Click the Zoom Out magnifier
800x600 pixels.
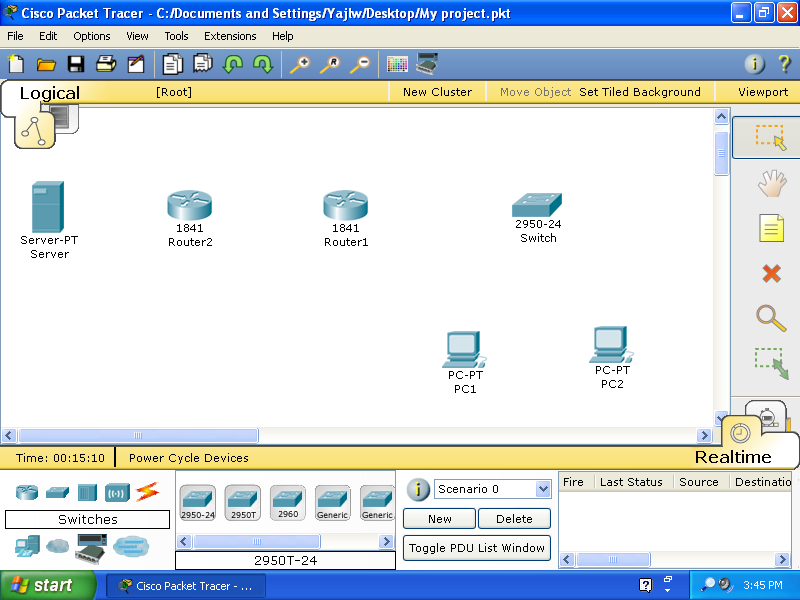point(360,64)
